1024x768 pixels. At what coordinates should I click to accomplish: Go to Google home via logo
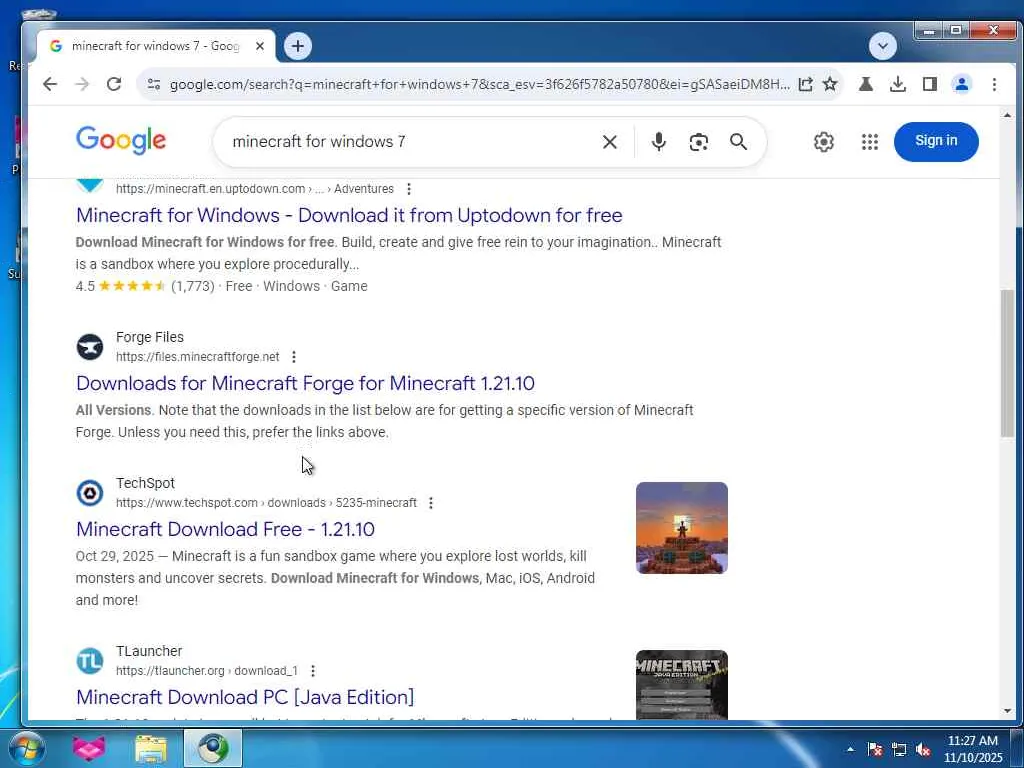coord(121,140)
